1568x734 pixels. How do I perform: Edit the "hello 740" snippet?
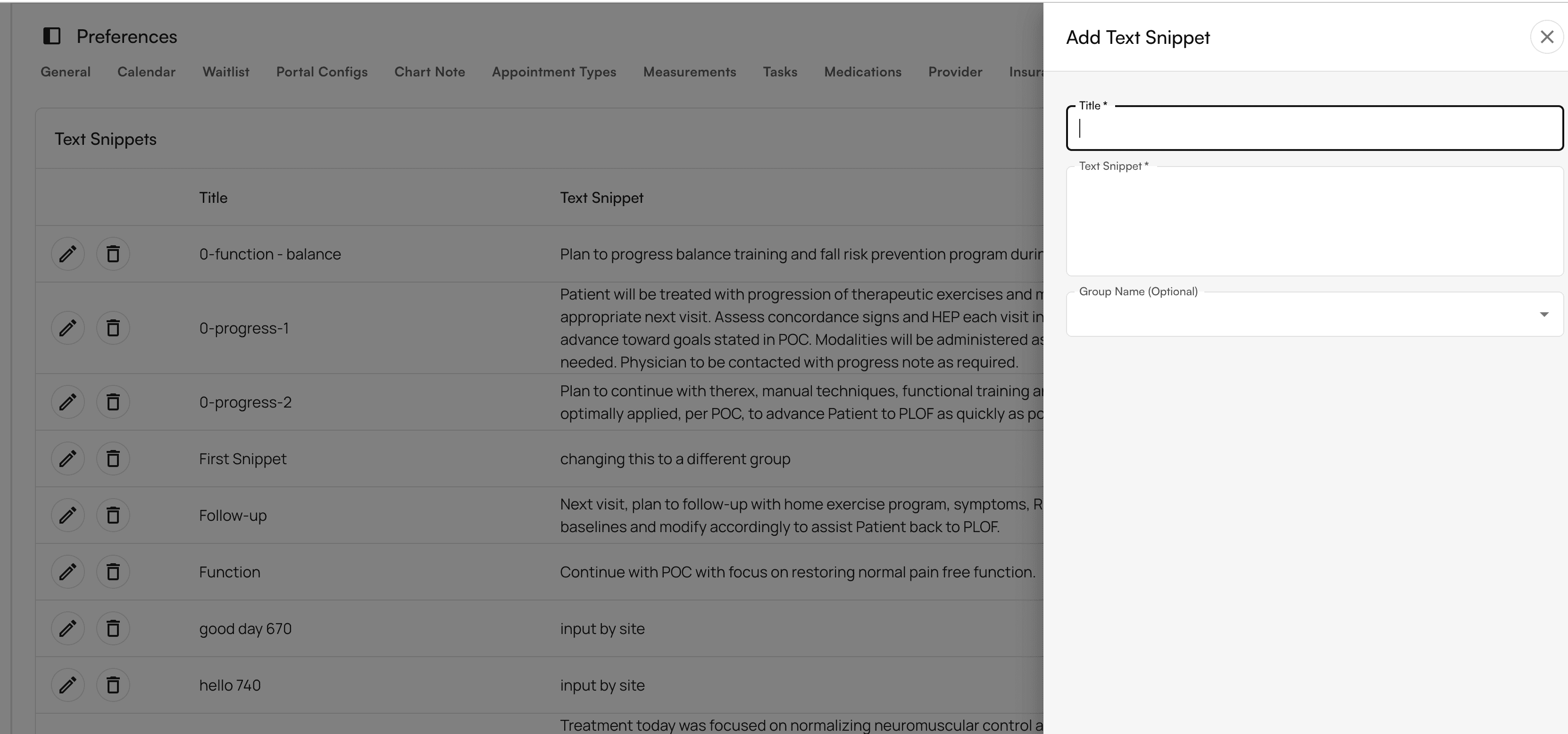[x=67, y=684]
